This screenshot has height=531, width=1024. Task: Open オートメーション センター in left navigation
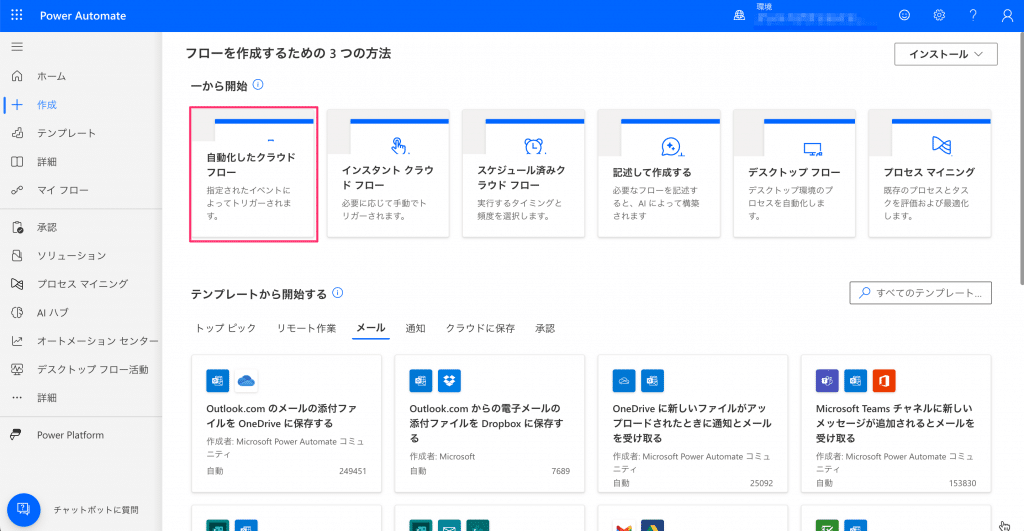(x=97, y=341)
